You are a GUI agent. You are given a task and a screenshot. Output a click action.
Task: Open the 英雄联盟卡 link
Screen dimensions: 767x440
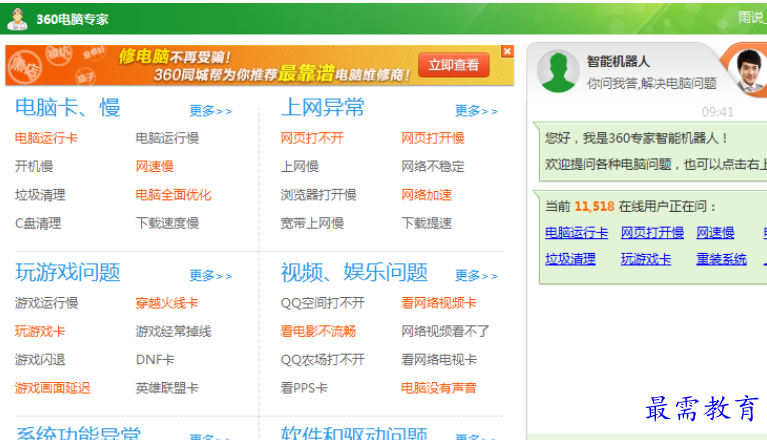[167, 388]
